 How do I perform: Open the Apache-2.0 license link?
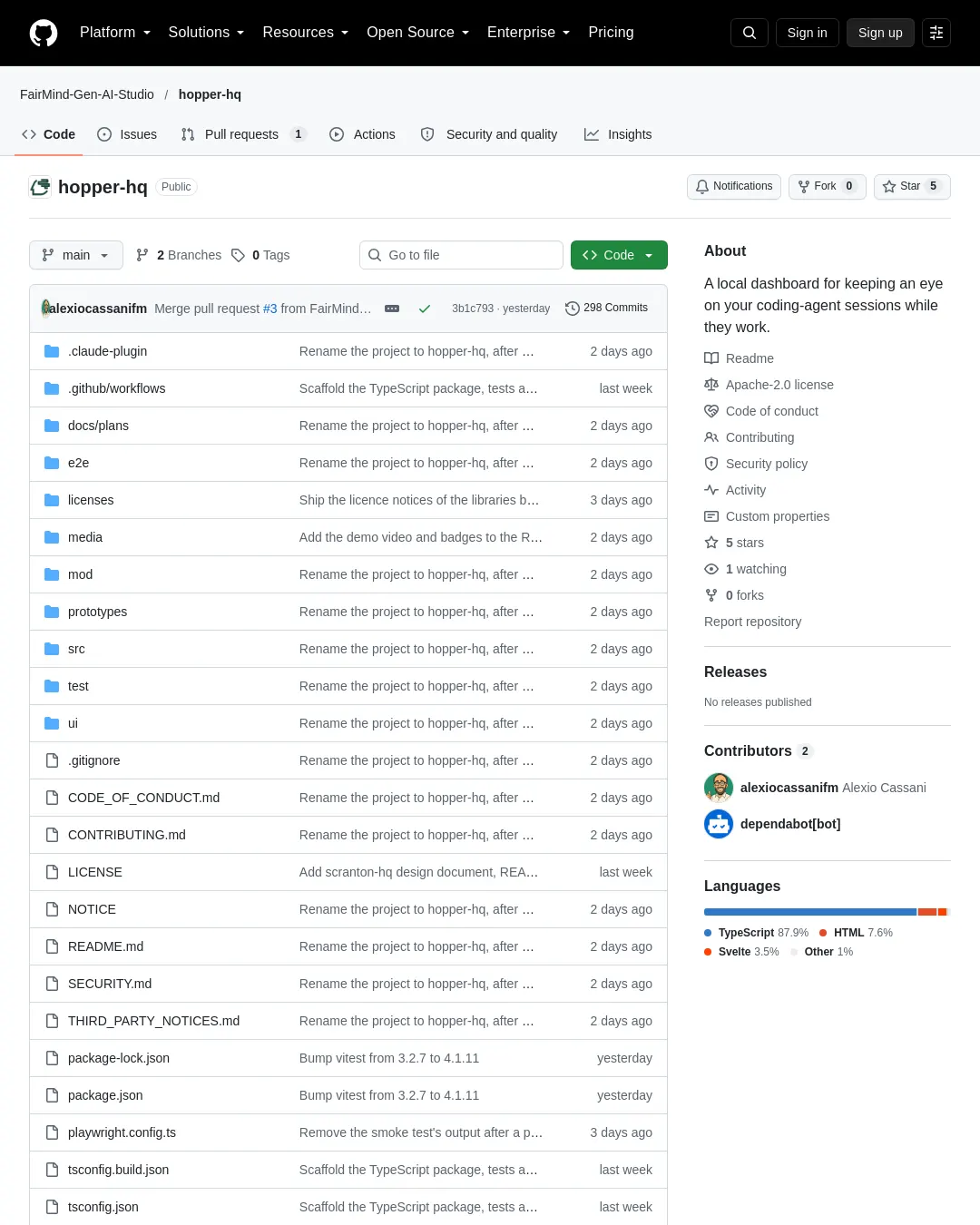point(769,385)
